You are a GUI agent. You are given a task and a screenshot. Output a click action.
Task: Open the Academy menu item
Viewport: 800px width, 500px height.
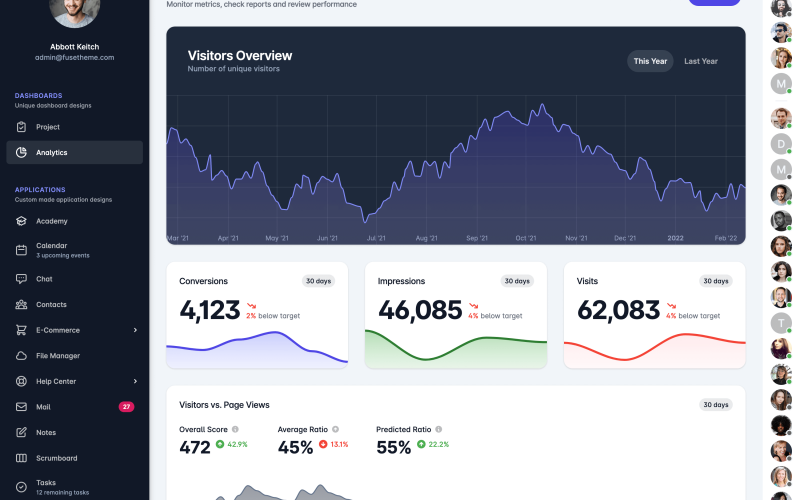[x=74, y=221]
